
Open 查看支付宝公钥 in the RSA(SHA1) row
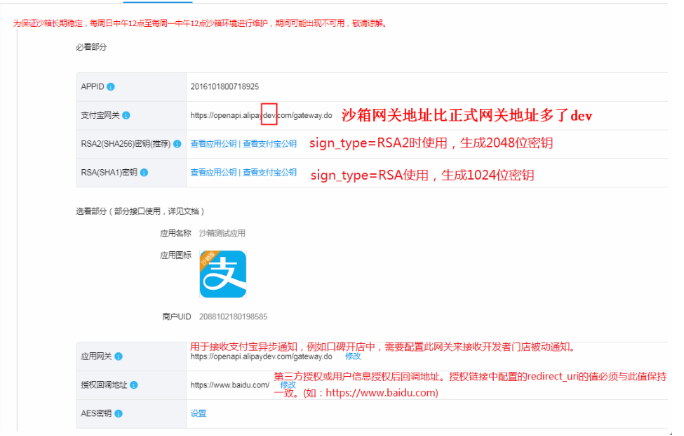pyautogui.click(x=270, y=172)
